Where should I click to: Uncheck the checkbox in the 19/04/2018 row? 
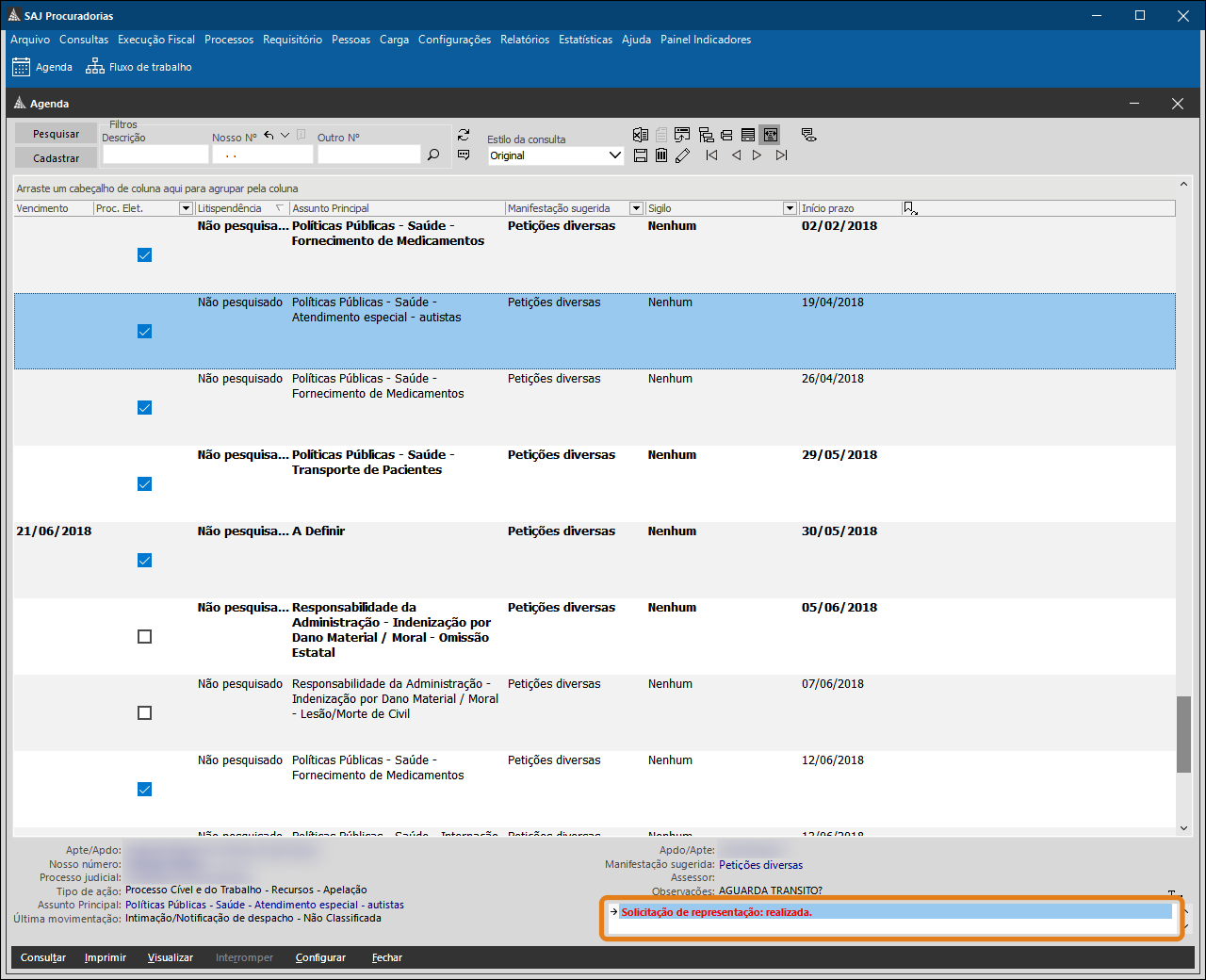click(144, 332)
